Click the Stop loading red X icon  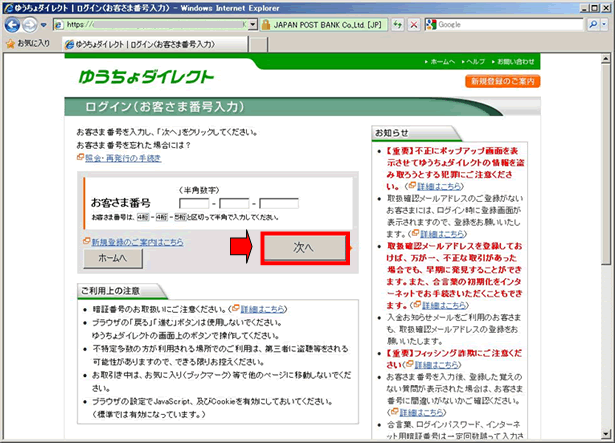tap(414, 25)
